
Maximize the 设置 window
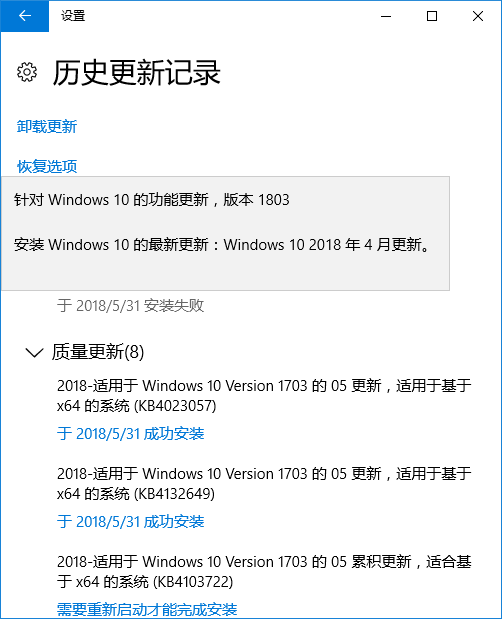[x=432, y=16]
